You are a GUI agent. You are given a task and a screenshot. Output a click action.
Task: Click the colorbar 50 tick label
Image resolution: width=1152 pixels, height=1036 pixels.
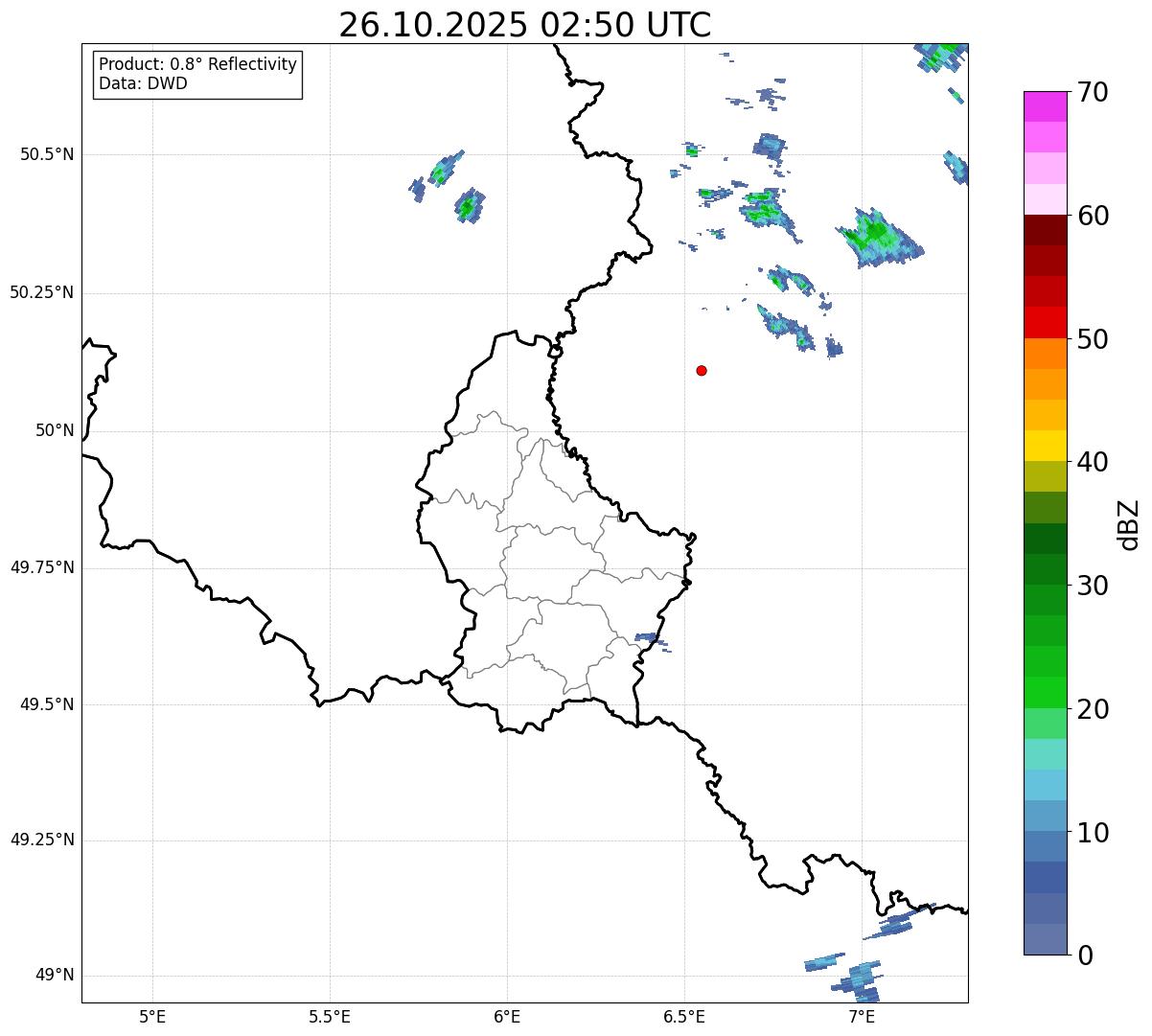[1093, 339]
